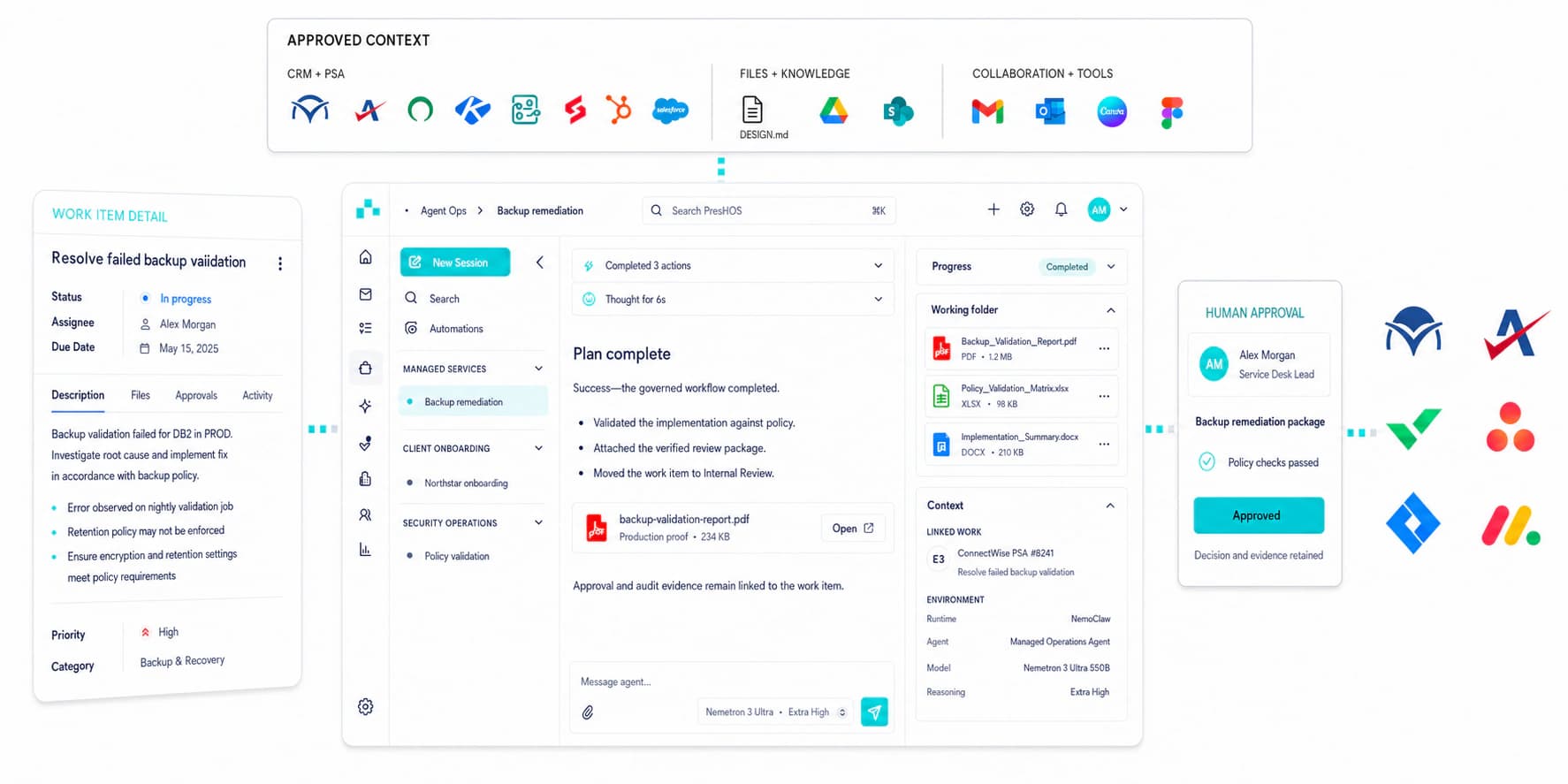1568x784 pixels.
Task: Go to Agent Ops breadcrumb
Action: 443,210
